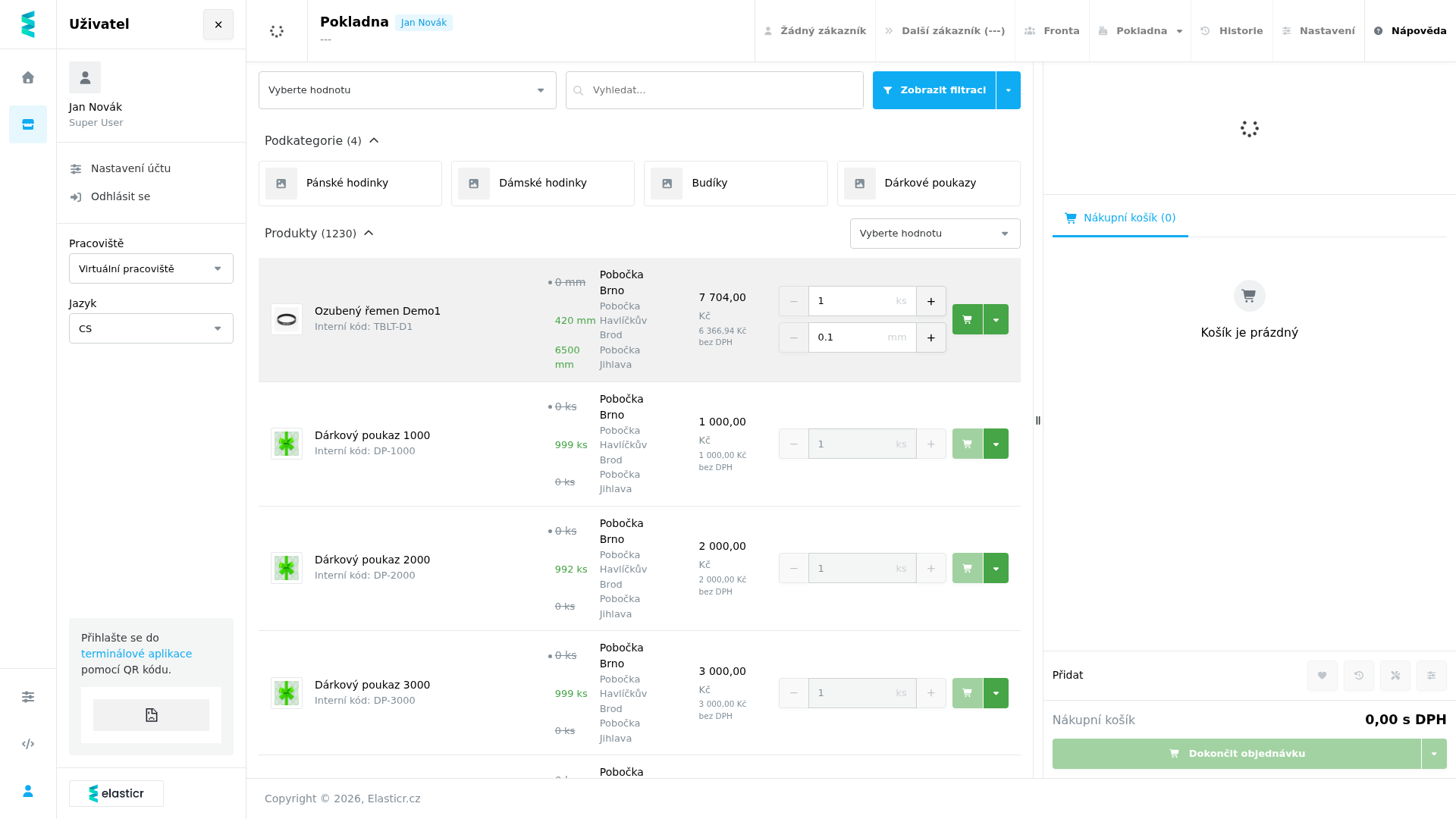Open cart options dropdown for Dárkový poukaz 3000
Screen dimensions: 1456x819
(x=996, y=693)
